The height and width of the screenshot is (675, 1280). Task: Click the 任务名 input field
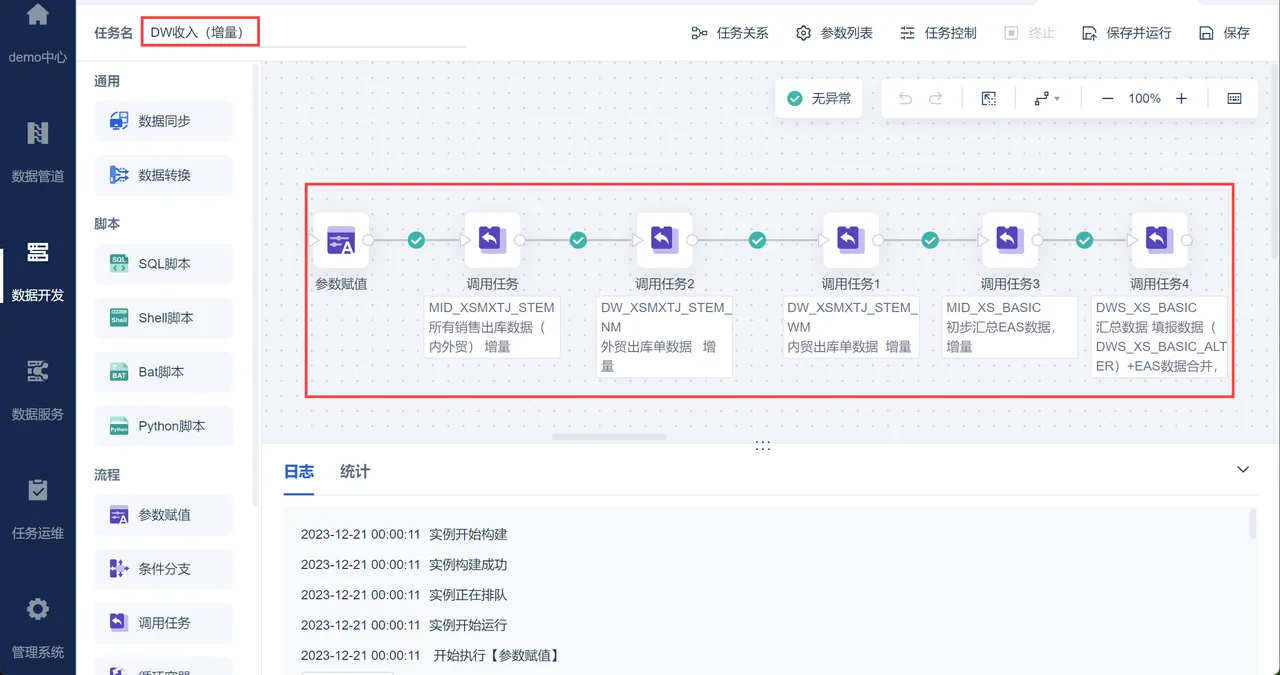click(304, 32)
